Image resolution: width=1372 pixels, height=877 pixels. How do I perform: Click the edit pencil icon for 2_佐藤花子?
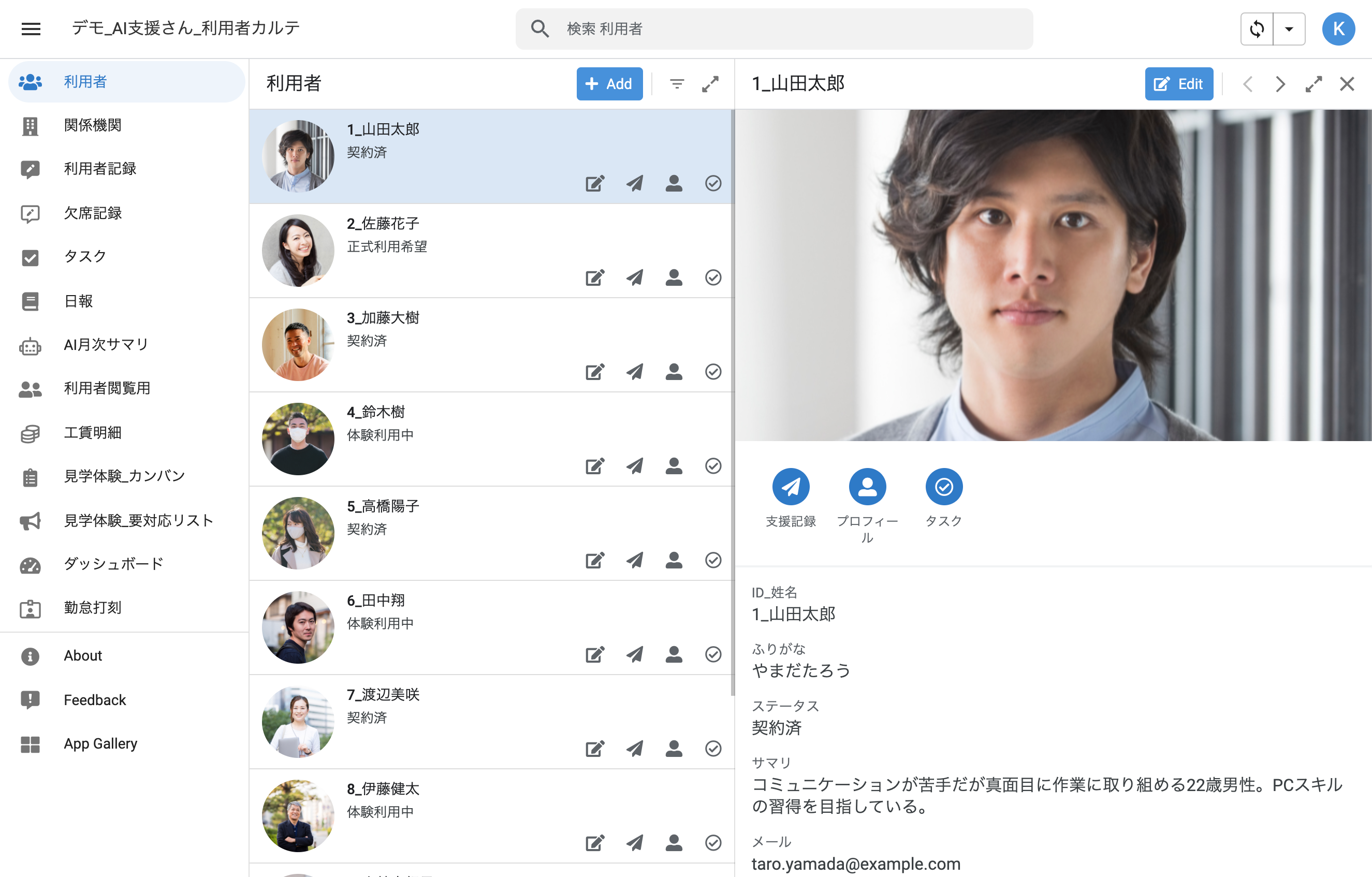[x=594, y=277]
